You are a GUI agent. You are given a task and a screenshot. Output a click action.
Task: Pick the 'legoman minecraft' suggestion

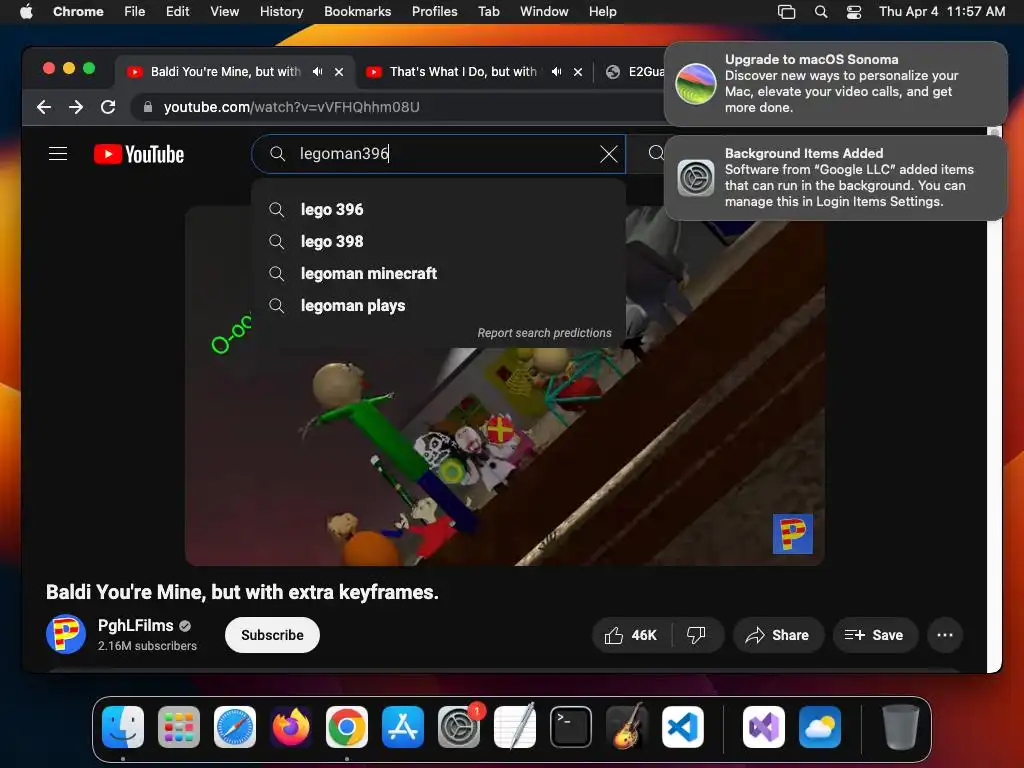pyautogui.click(x=438, y=274)
